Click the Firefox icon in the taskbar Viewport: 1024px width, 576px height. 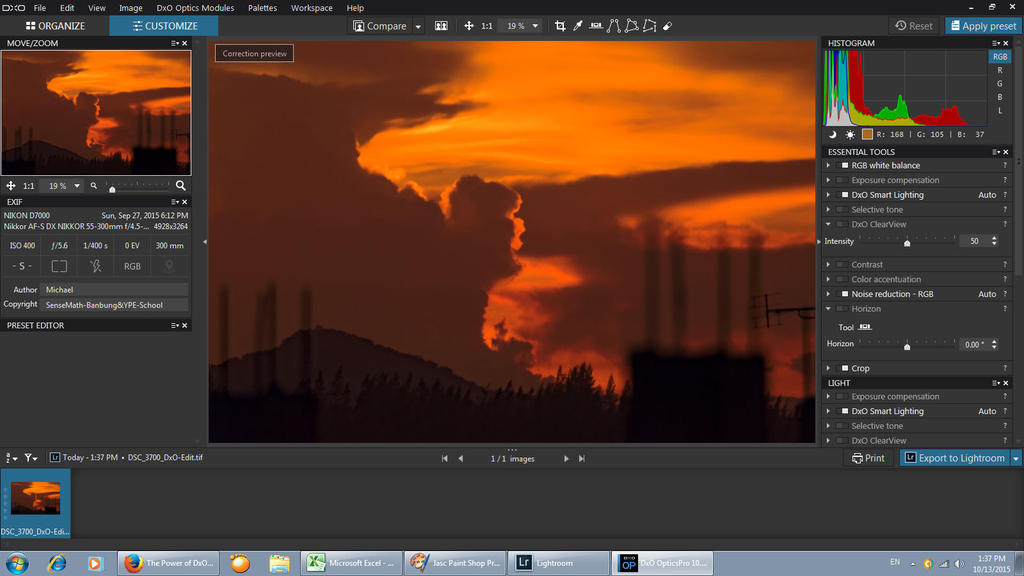(x=133, y=563)
